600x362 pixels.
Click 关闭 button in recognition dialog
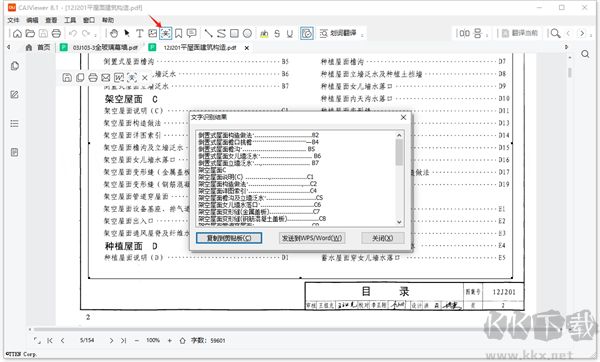(x=383, y=238)
